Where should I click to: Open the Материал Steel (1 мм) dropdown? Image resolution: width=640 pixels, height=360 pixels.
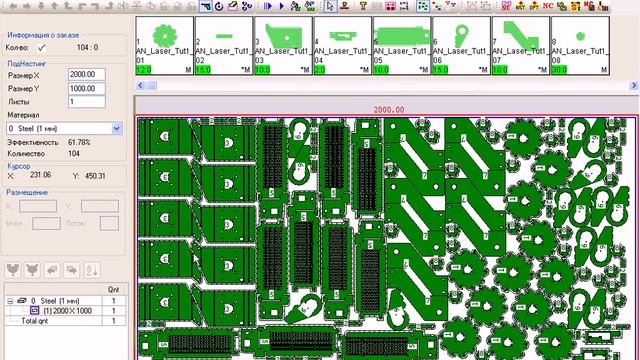[116, 129]
